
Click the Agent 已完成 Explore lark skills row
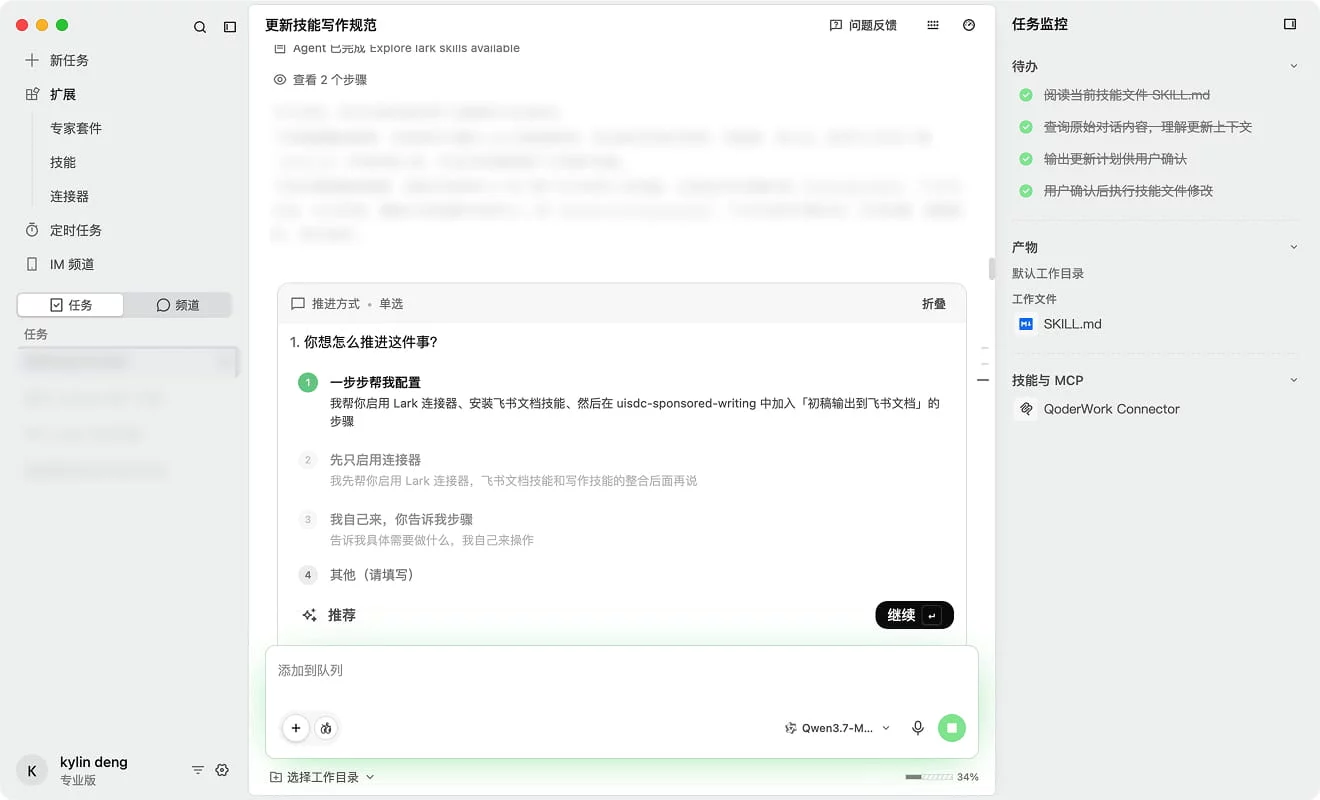[x=397, y=48]
